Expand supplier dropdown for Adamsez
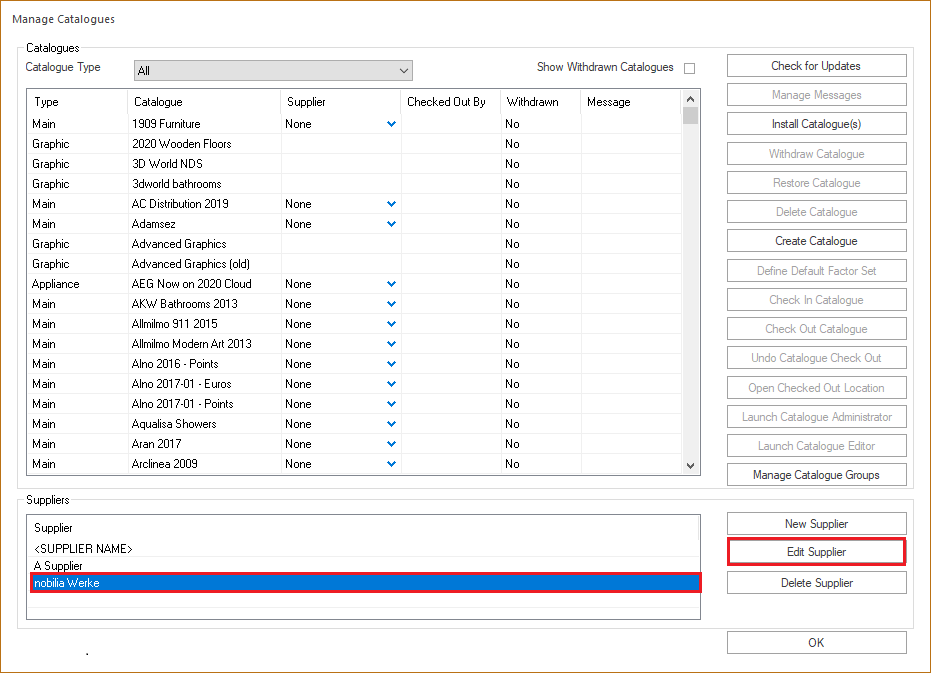 (391, 224)
